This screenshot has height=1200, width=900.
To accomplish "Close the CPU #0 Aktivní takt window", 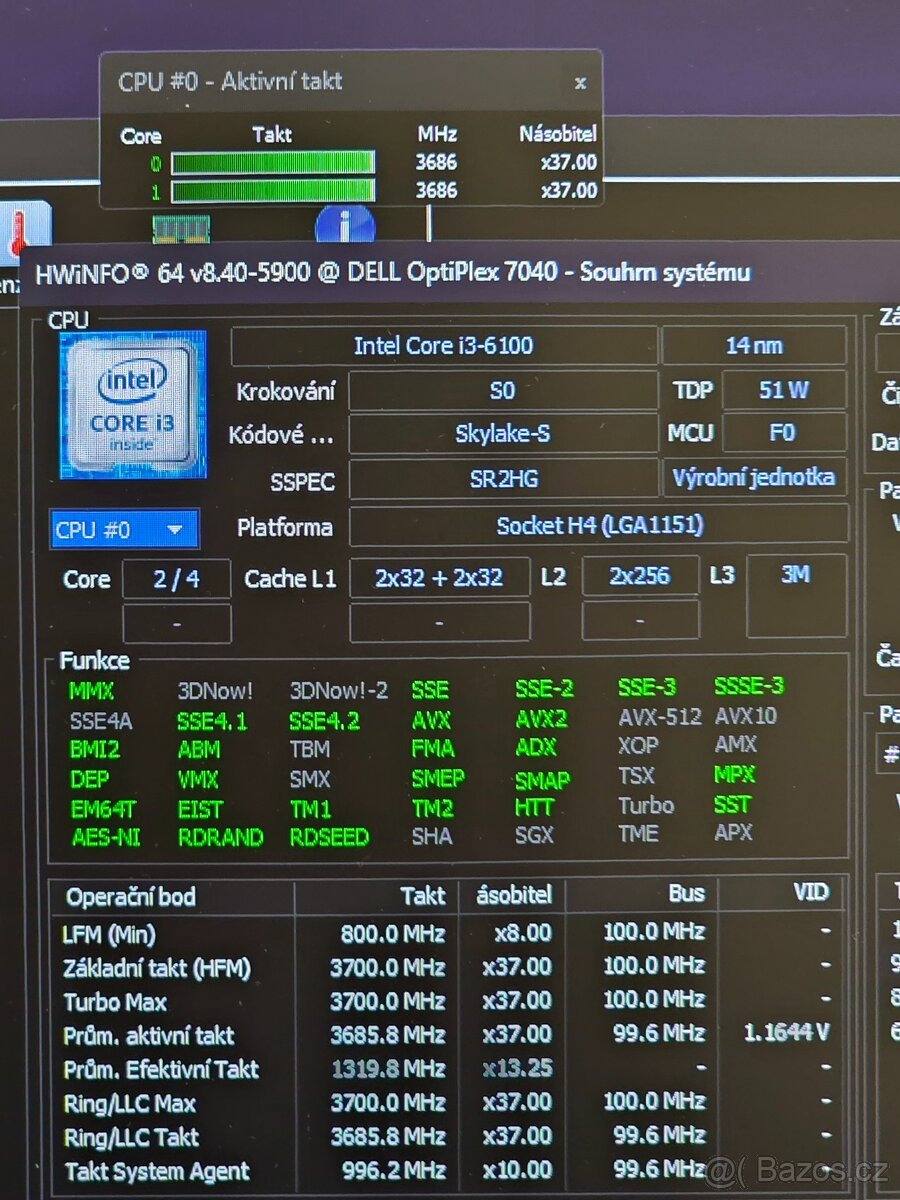I will (580, 83).
